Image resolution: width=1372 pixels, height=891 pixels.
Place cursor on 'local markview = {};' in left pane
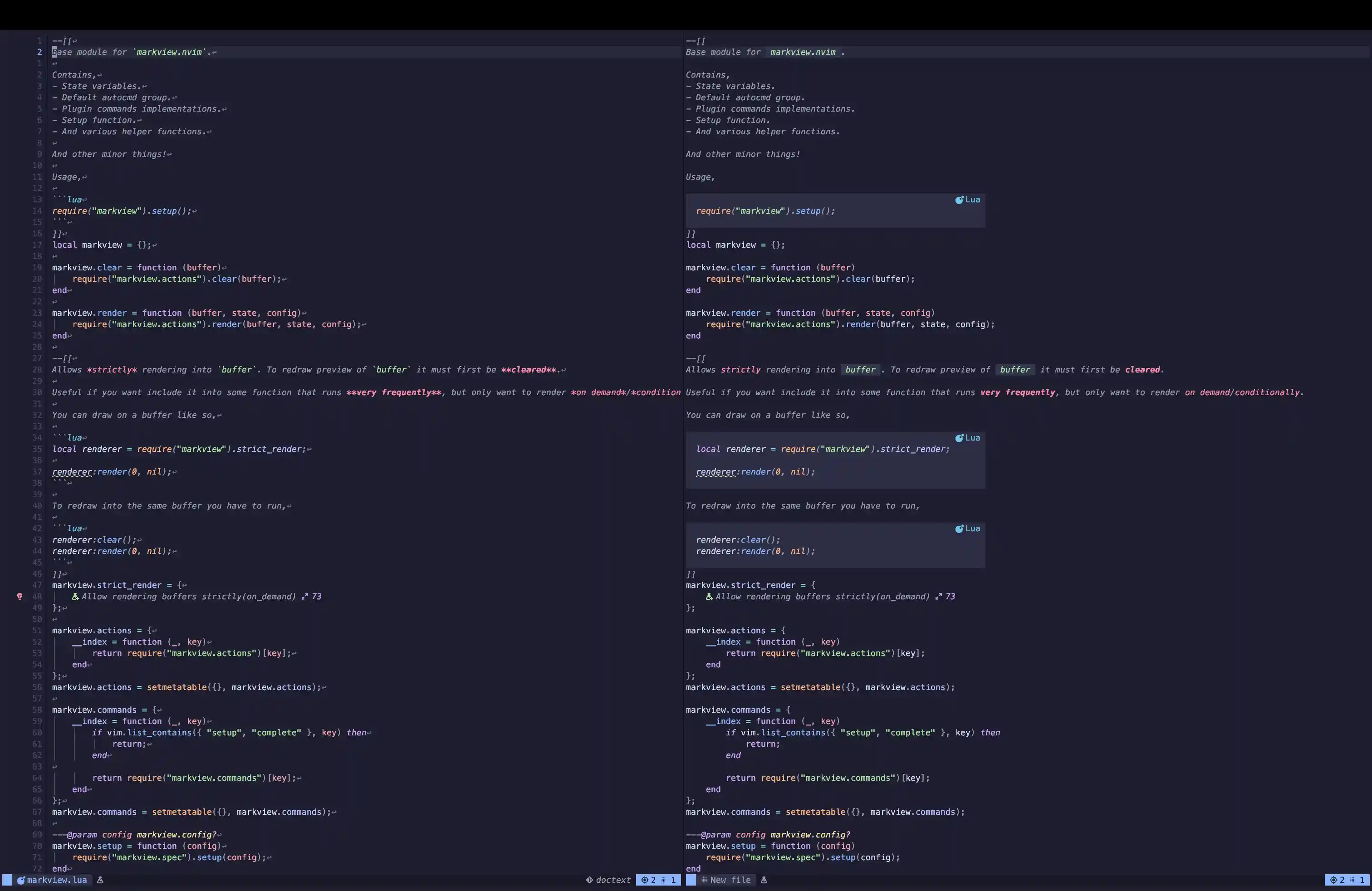[x=102, y=245]
